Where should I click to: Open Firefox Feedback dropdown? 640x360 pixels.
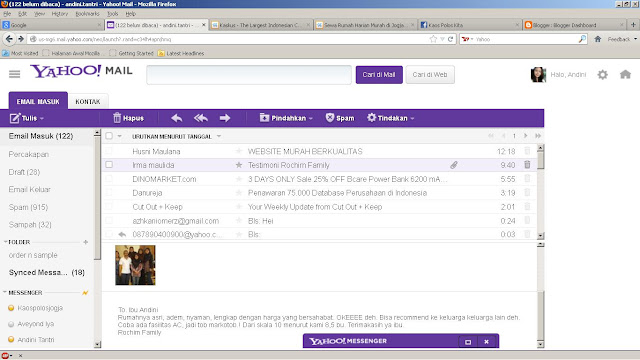point(622,39)
